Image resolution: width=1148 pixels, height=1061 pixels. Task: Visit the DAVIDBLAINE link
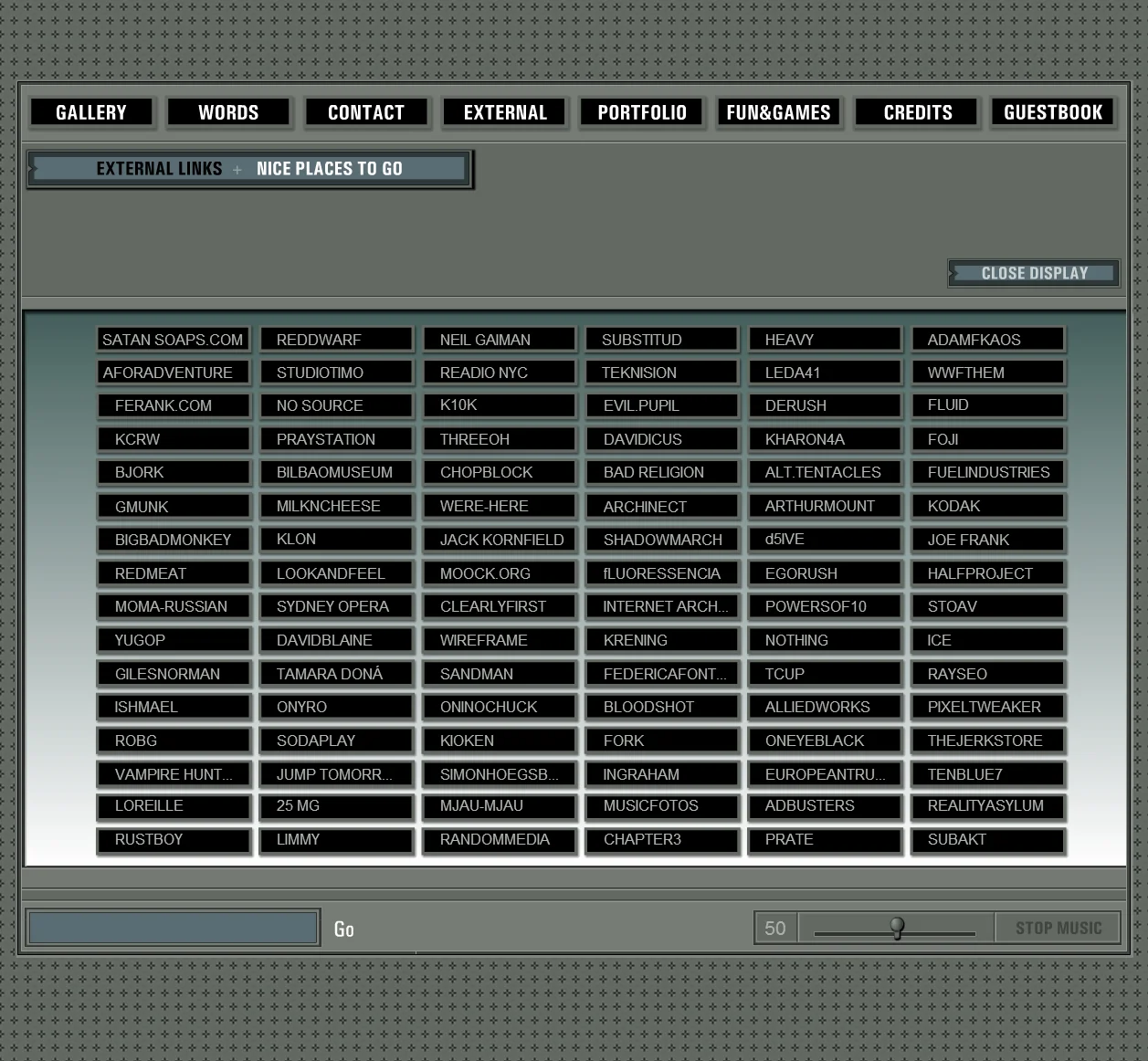(x=336, y=640)
